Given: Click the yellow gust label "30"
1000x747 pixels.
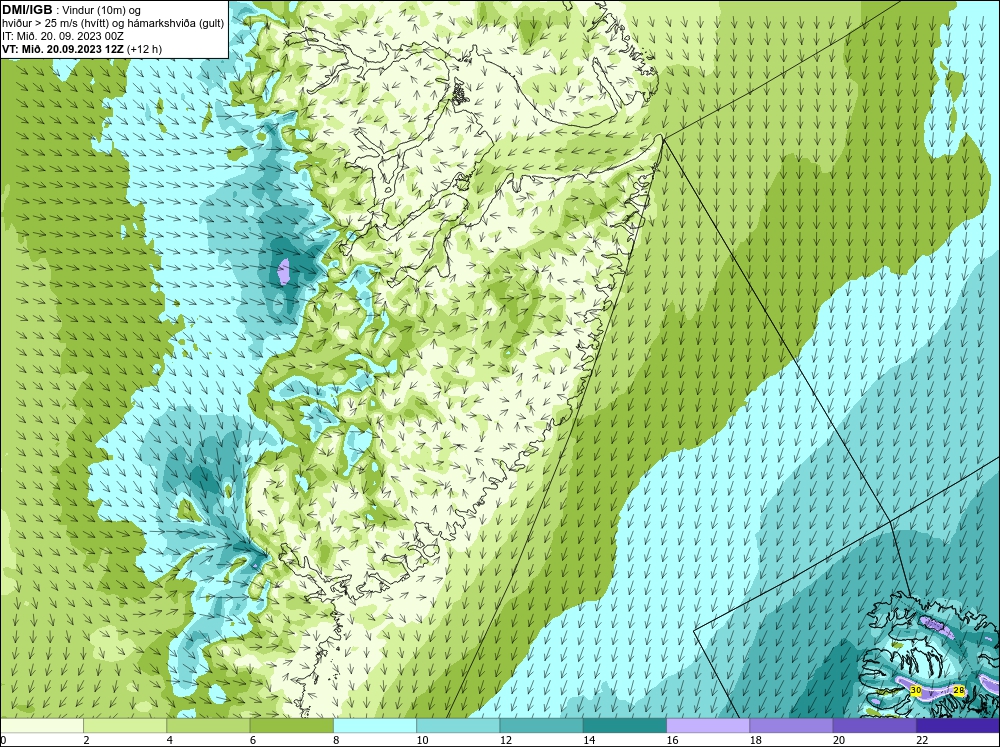Looking at the screenshot, I should [x=916, y=690].
